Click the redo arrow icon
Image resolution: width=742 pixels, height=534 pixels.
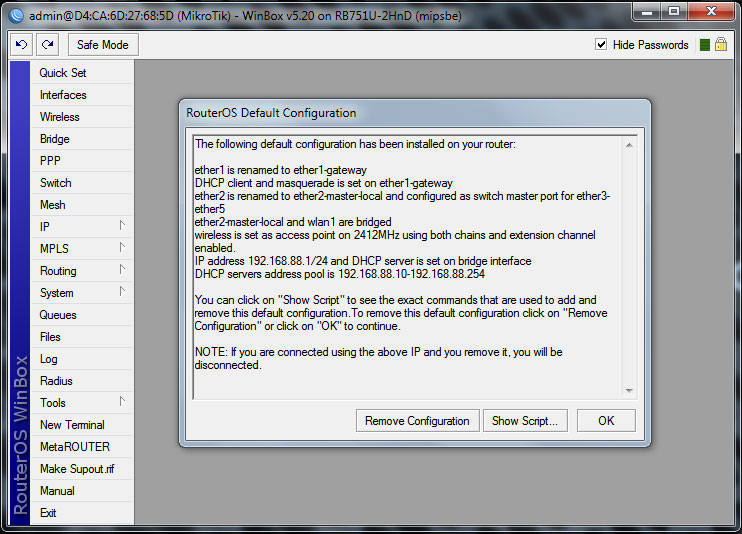coord(47,45)
